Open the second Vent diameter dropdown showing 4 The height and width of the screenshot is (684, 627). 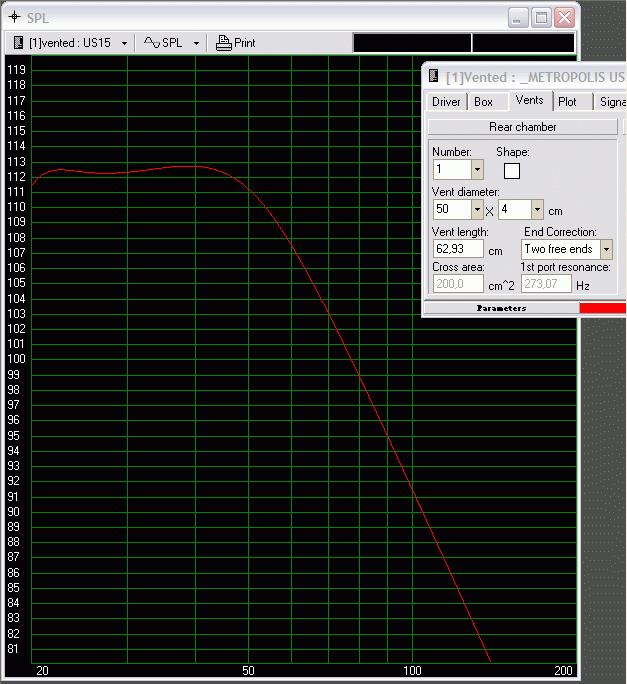(538, 210)
